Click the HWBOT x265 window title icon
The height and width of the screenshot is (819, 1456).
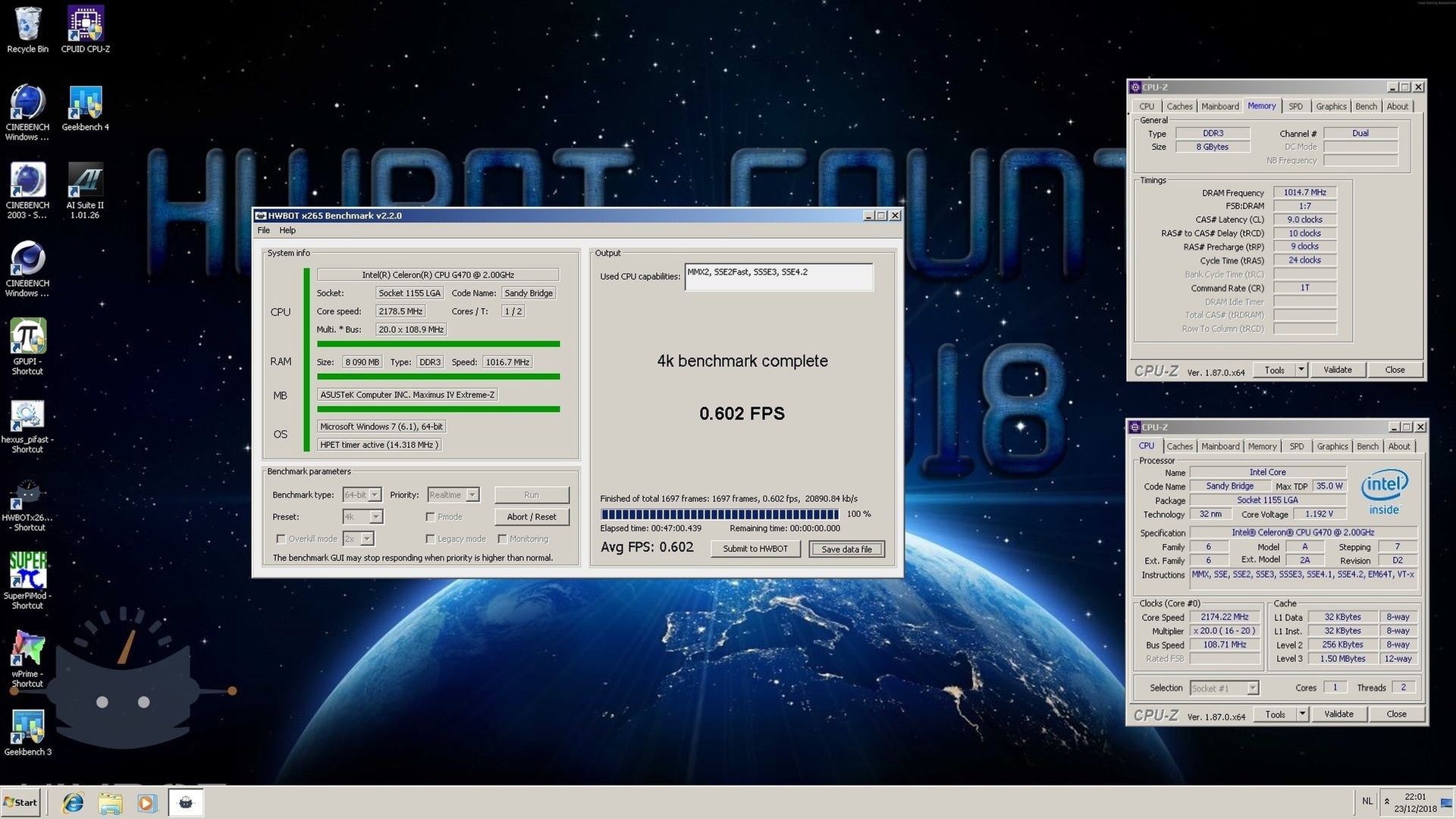click(x=260, y=215)
